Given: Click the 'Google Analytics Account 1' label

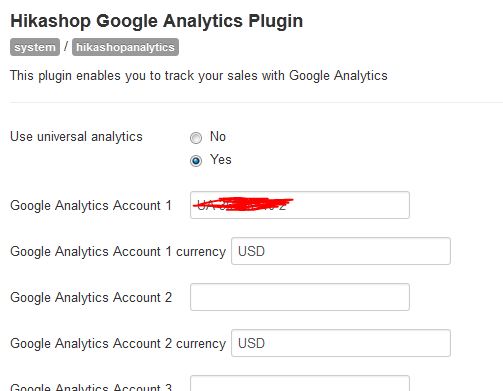Looking at the screenshot, I should click(x=91, y=205).
